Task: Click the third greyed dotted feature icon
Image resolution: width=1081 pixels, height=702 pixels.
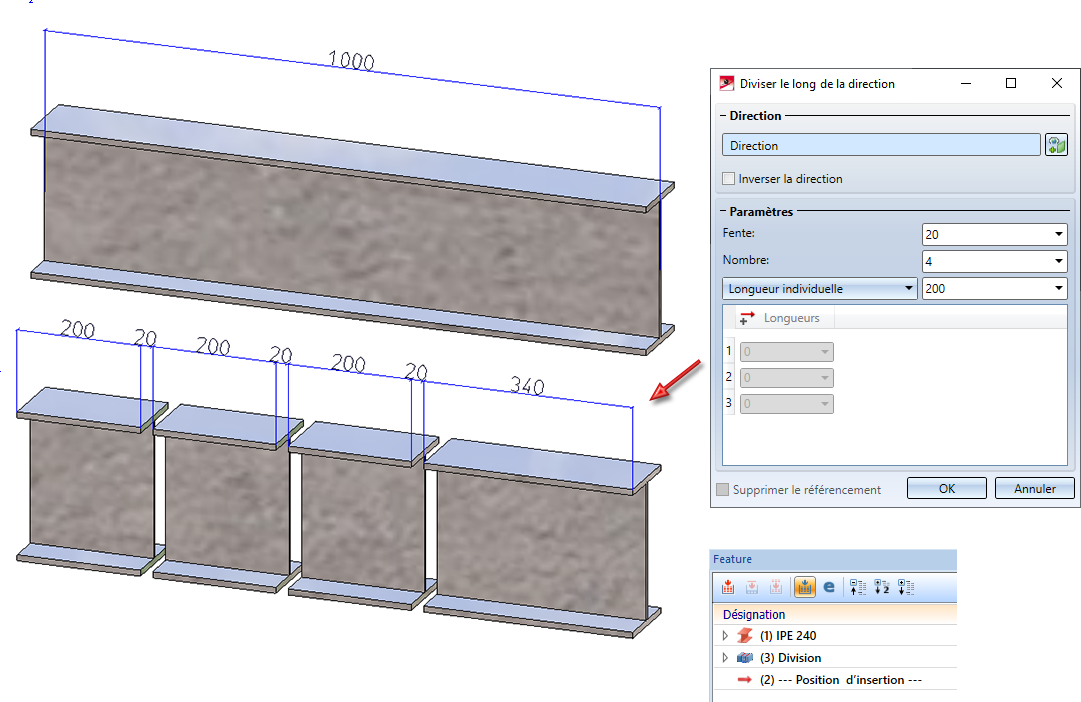Action: [776, 587]
